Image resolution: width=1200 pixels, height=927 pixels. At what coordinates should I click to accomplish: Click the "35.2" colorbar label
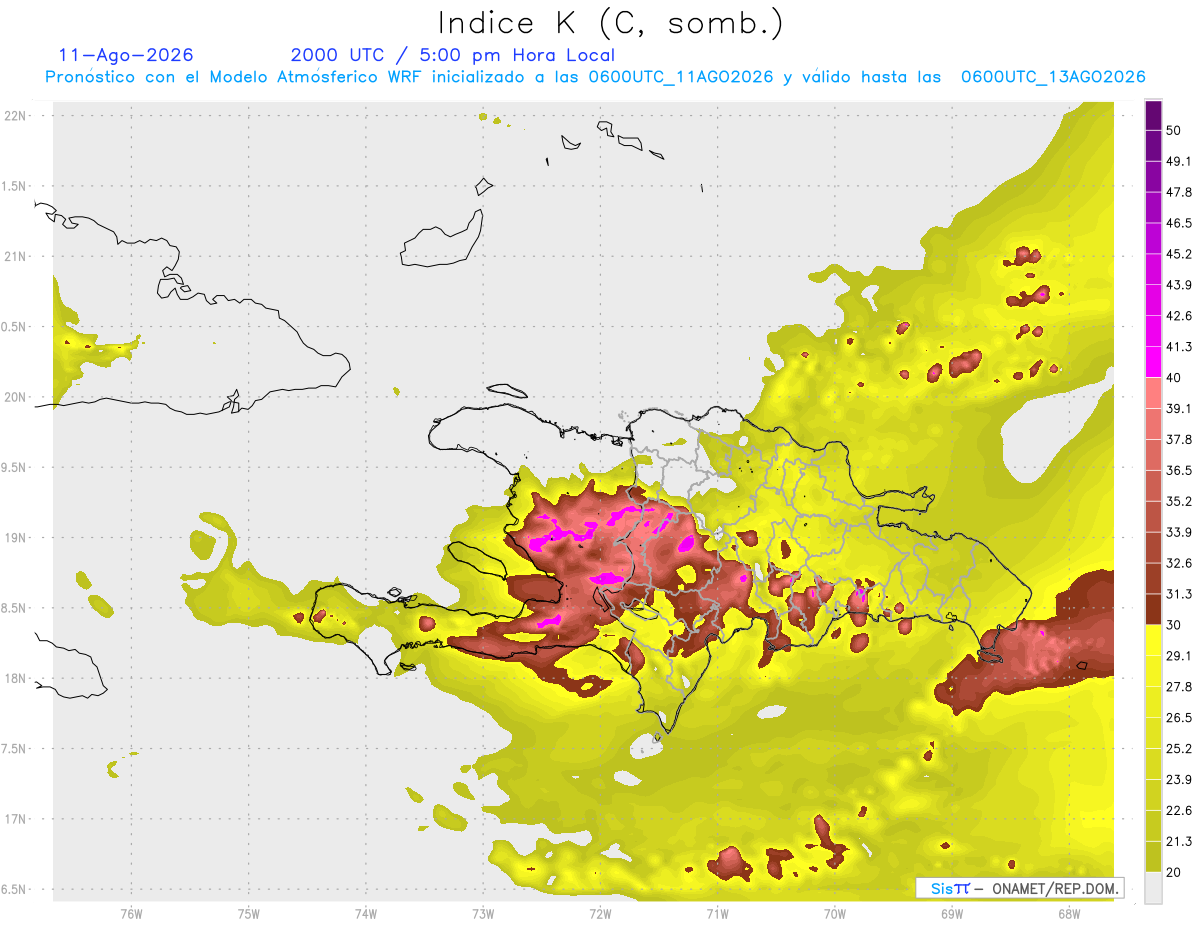coord(1178,501)
